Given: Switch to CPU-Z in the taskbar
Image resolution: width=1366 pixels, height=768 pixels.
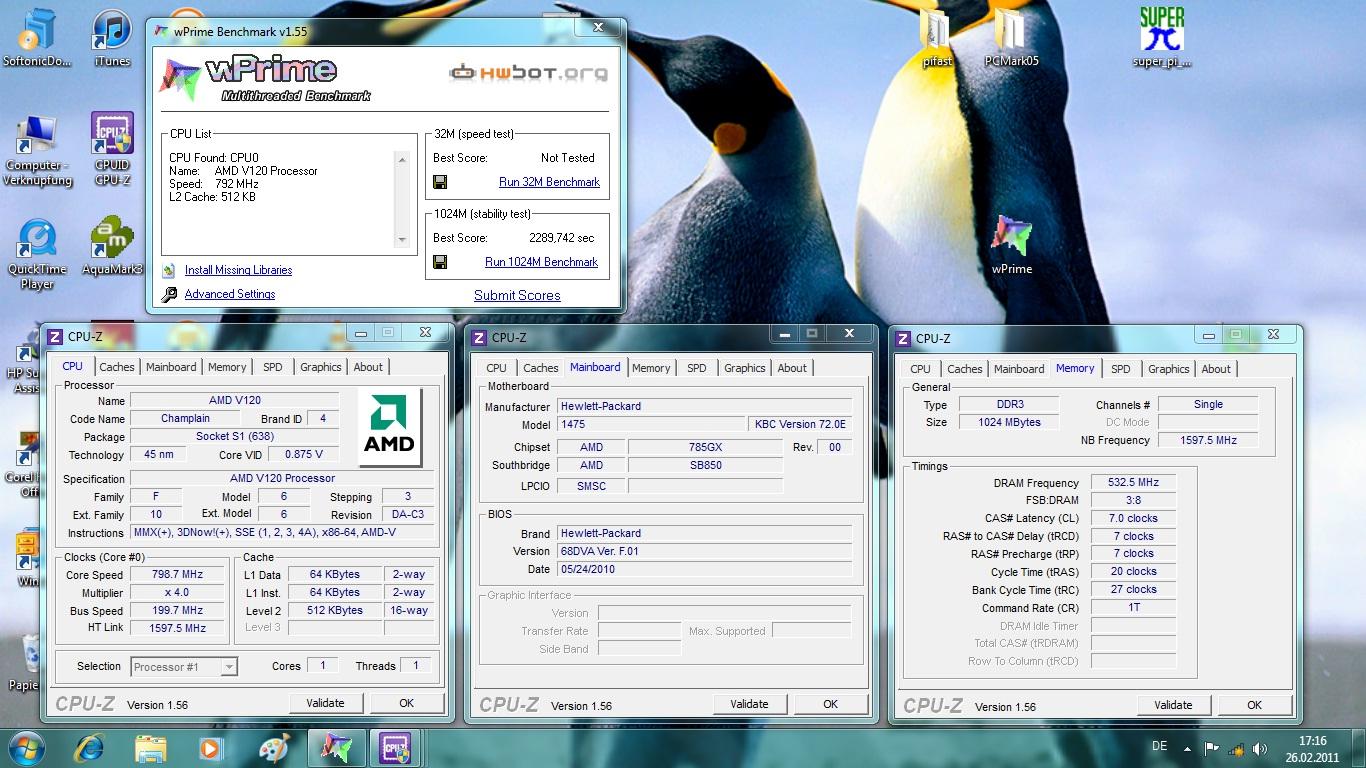Looking at the screenshot, I should (x=395, y=748).
